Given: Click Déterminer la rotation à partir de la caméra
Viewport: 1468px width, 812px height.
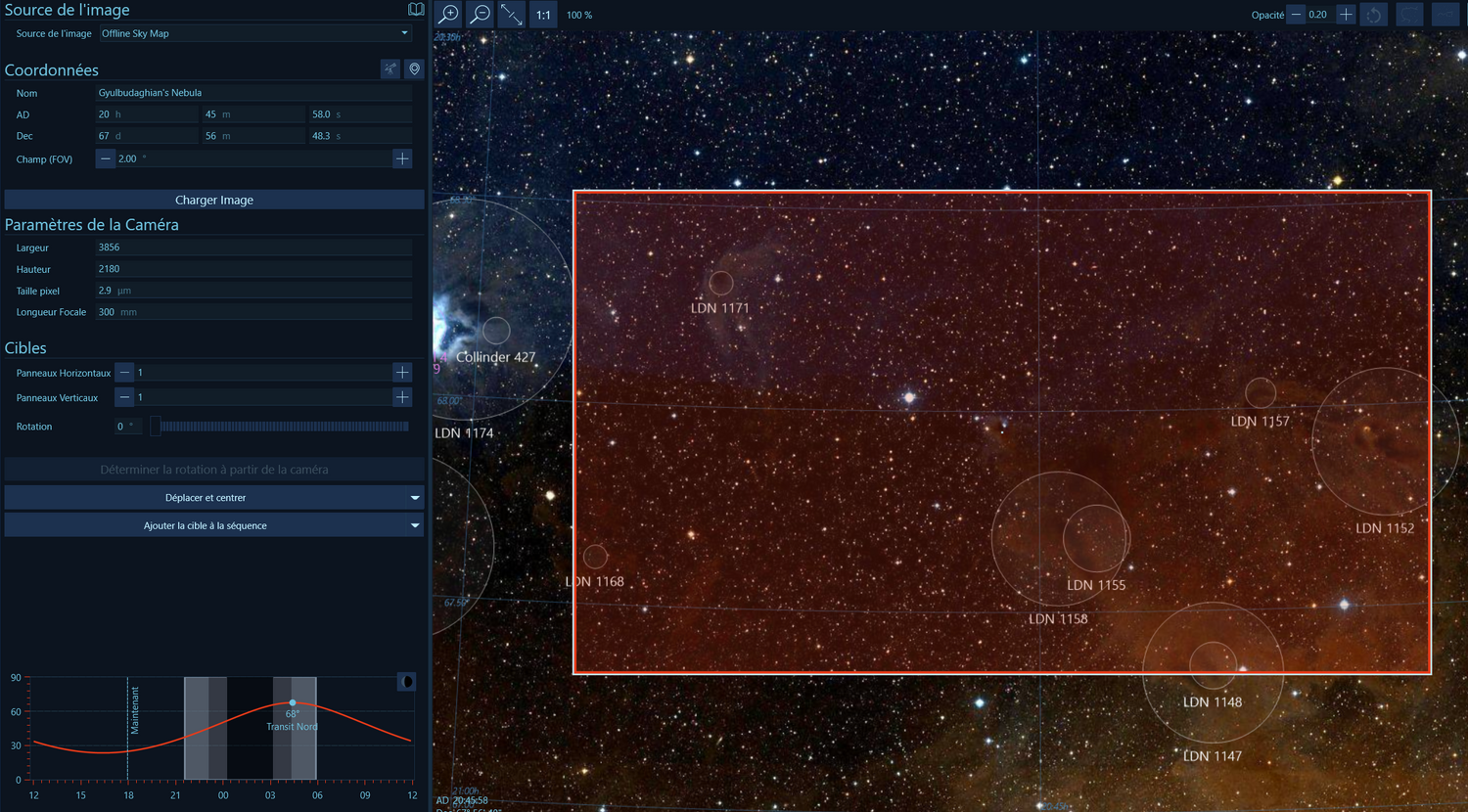Looking at the screenshot, I should coord(214,470).
